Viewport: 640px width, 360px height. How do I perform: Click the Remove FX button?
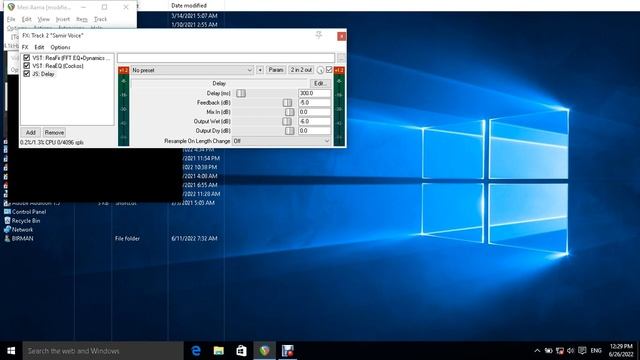point(54,132)
